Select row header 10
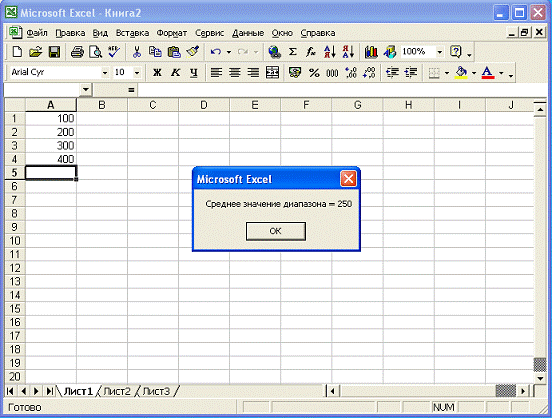 (15, 241)
